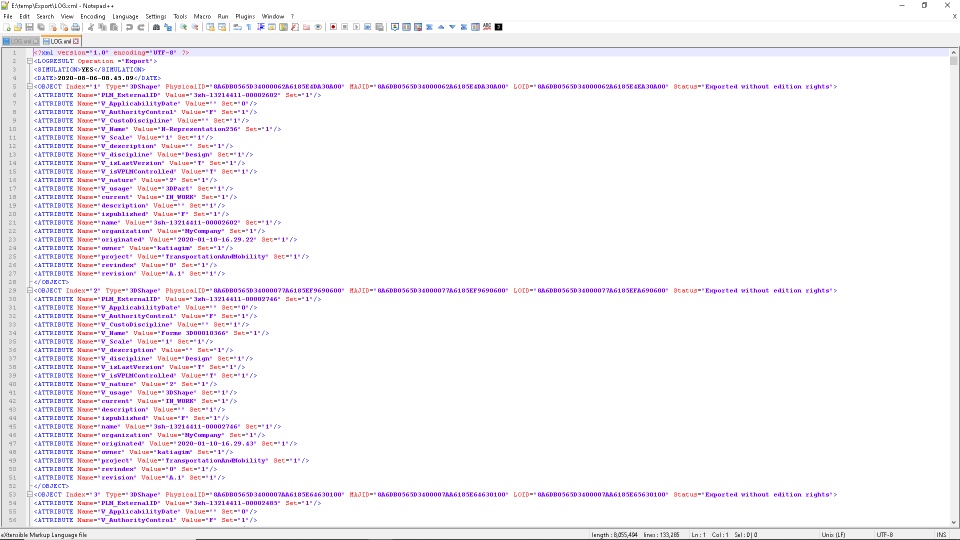Save the current file via toolbar
The width and height of the screenshot is (960, 540).
[x=29, y=27]
